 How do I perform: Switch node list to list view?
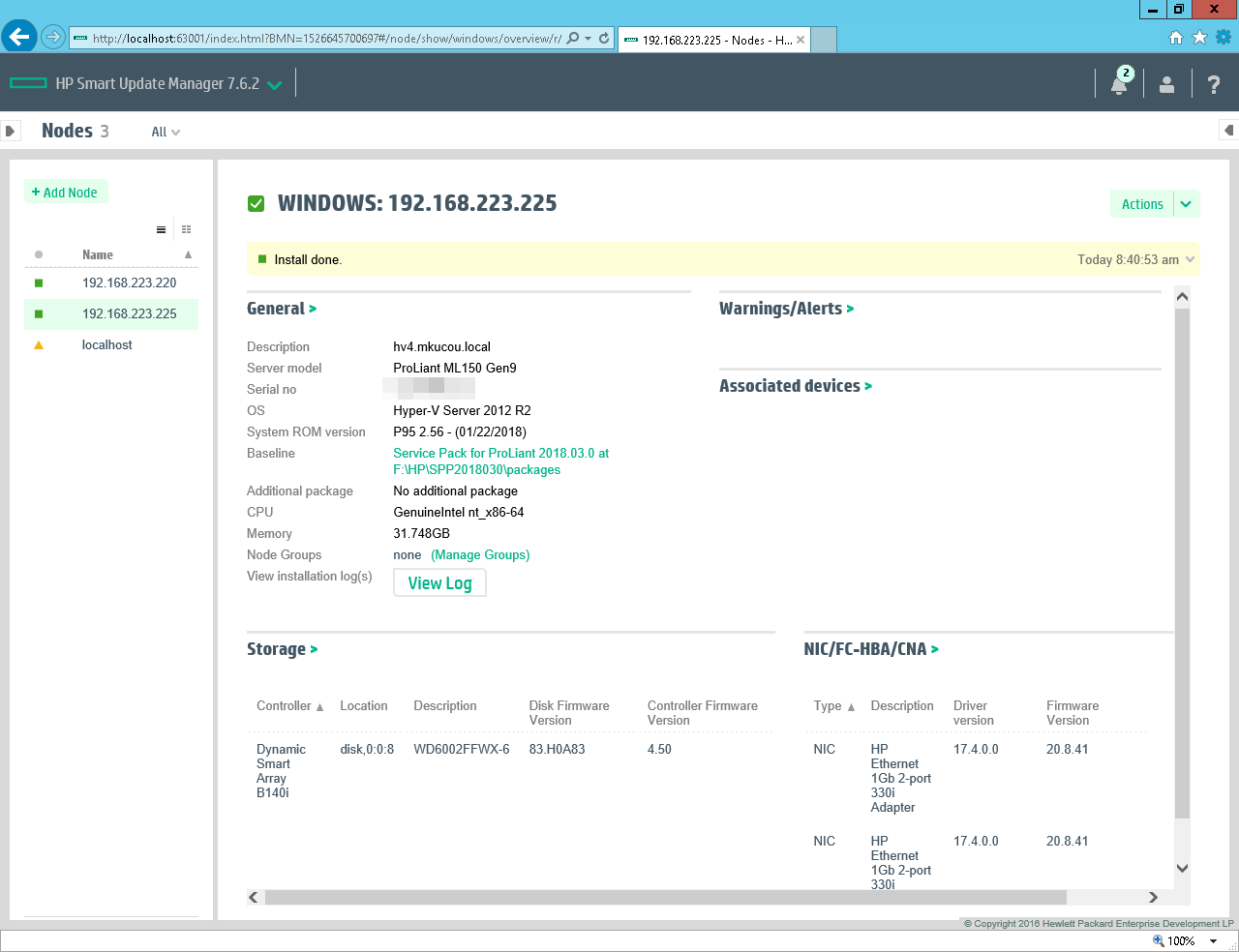[x=161, y=230]
